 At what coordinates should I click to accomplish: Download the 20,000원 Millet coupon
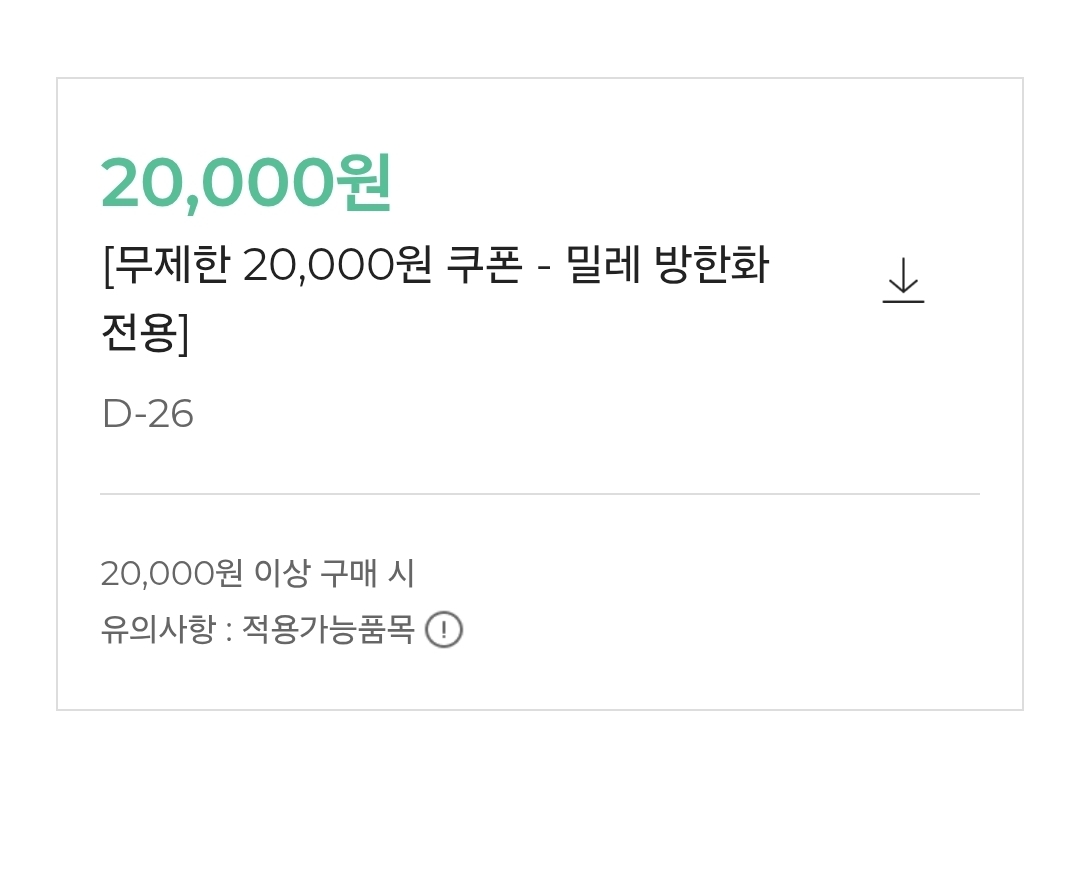pyautogui.click(x=903, y=280)
